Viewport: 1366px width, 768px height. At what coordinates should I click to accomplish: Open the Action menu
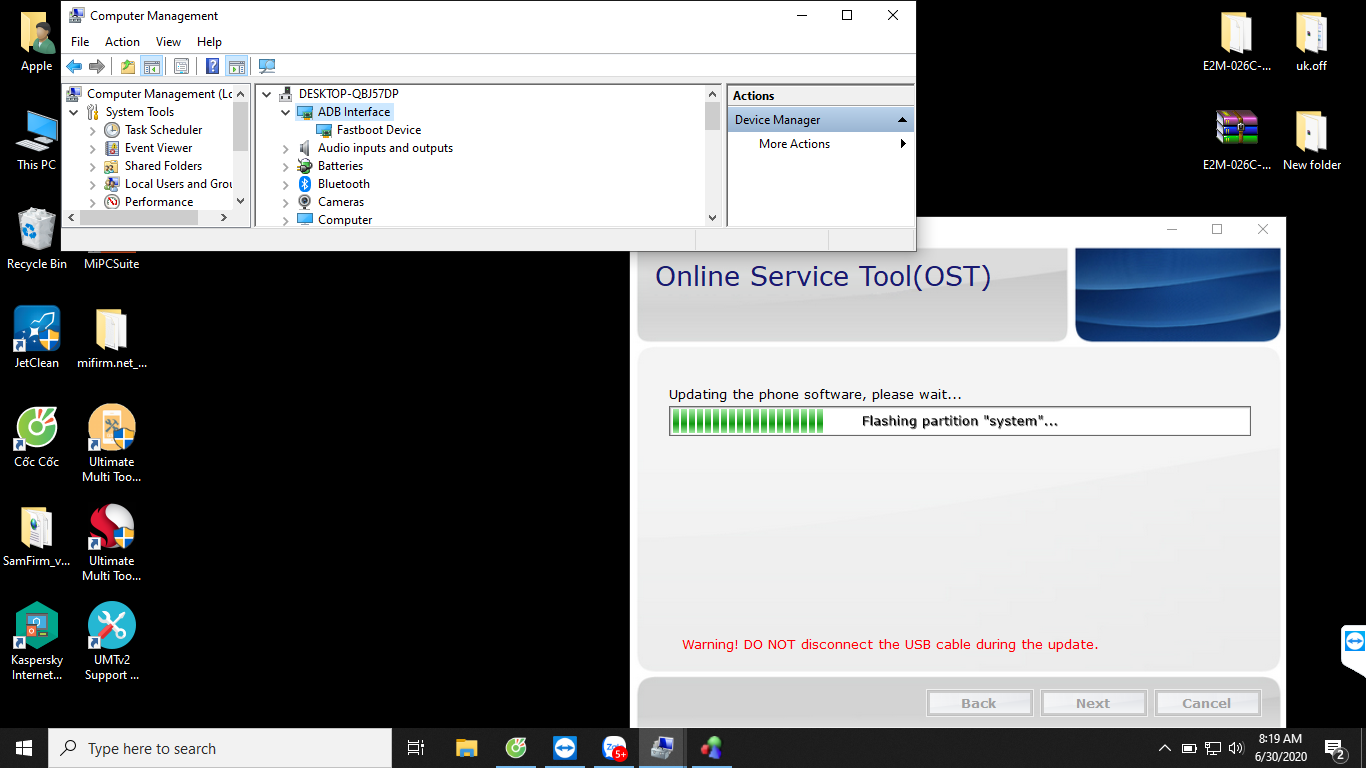pos(122,42)
